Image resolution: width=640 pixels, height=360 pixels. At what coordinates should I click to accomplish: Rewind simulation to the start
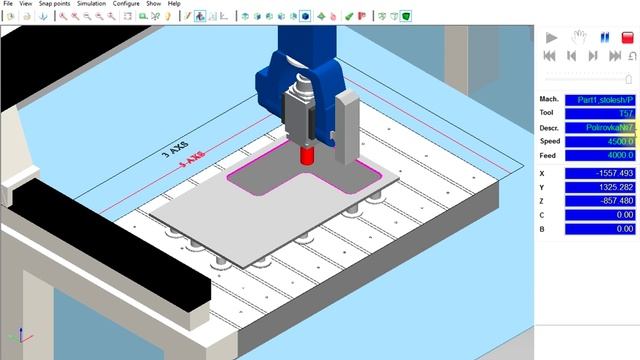click(x=549, y=56)
